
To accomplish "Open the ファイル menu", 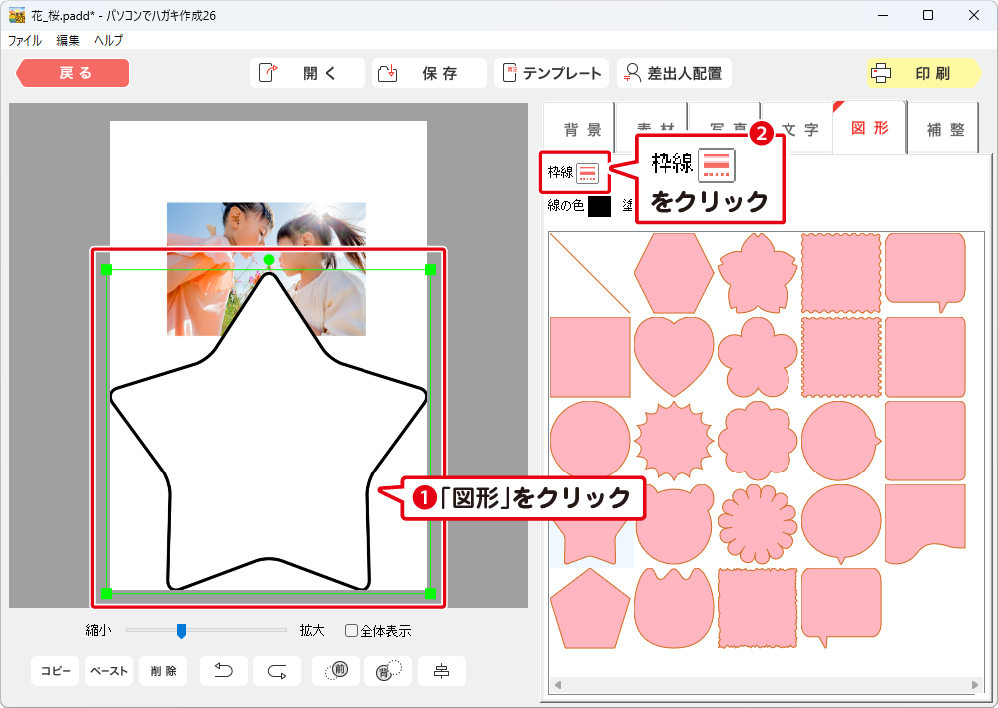I will tap(25, 41).
